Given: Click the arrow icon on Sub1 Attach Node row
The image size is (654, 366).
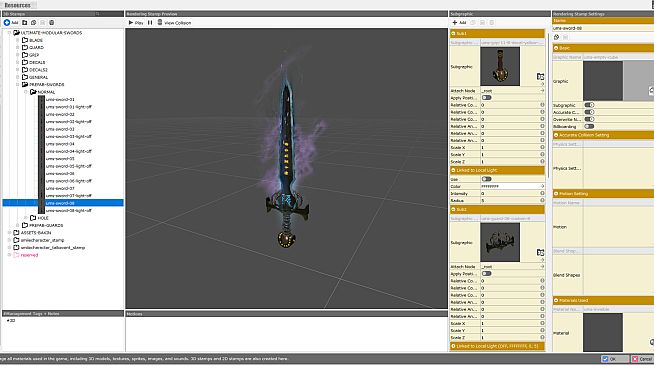Looking at the screenshot, I should tap(542, 90).
